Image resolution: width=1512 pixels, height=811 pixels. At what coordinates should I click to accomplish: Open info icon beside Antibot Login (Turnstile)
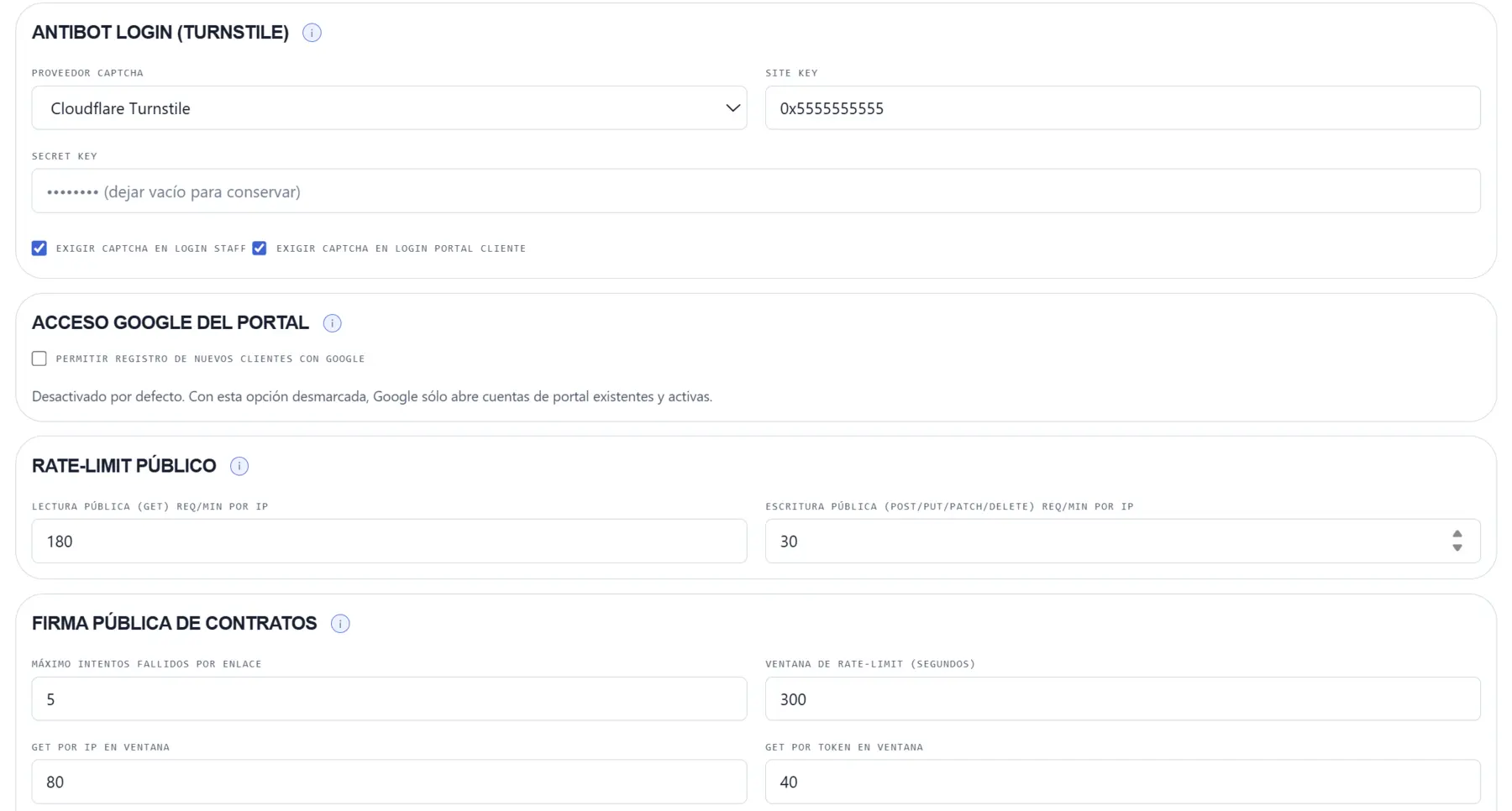312,33
